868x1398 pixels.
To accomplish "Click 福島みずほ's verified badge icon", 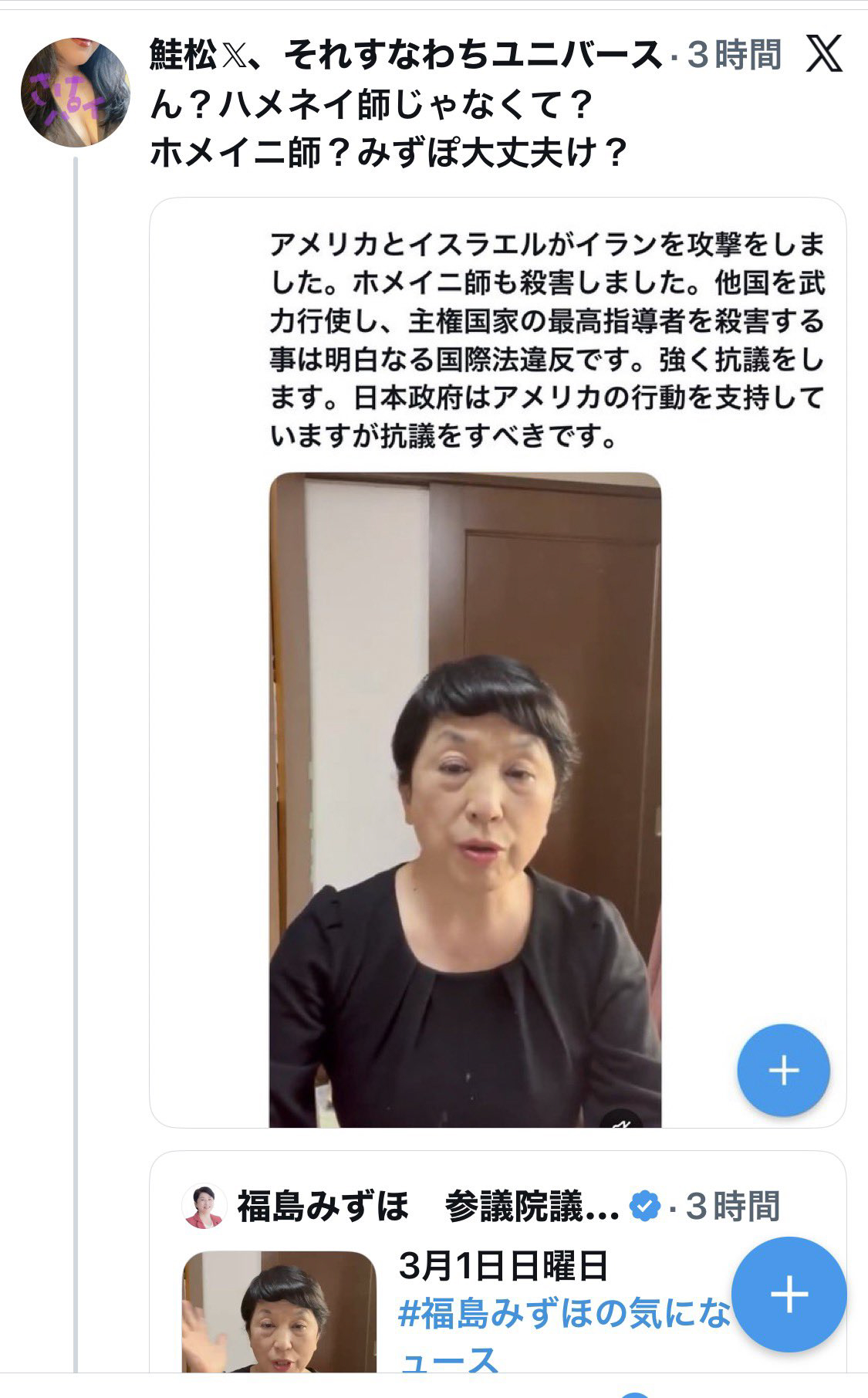I will [645, 1206].
